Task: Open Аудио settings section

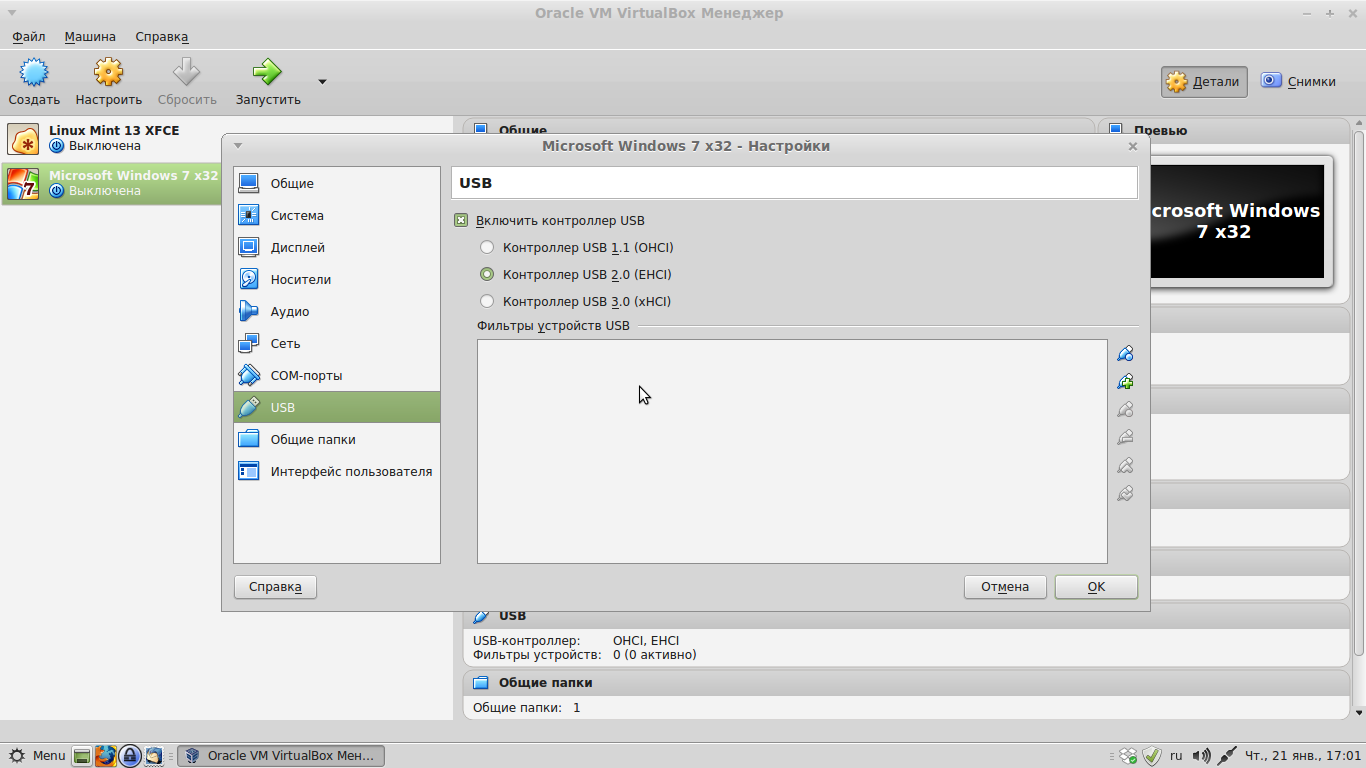Action: pyautogui.click(x=289, y=312)
